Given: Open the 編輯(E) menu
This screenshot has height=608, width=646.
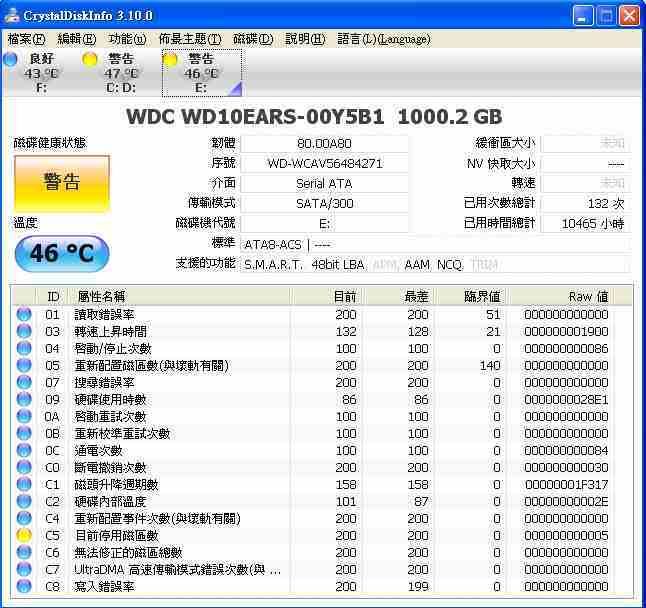Looking at the screenshot, I should 77,39.
